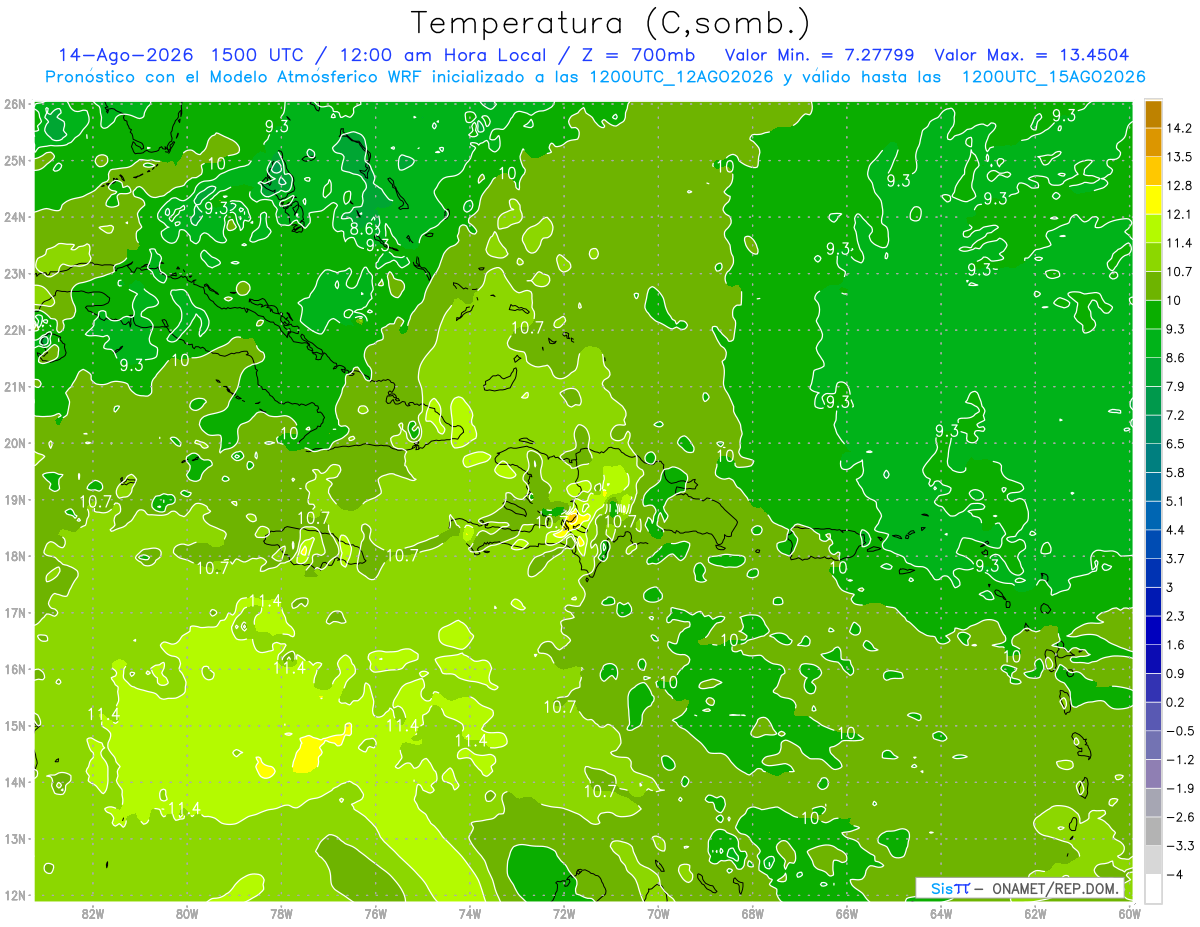Click the "7.9" color scale value
Image resolution: width=1200 pixels, height=927 pixels.
1176,386
